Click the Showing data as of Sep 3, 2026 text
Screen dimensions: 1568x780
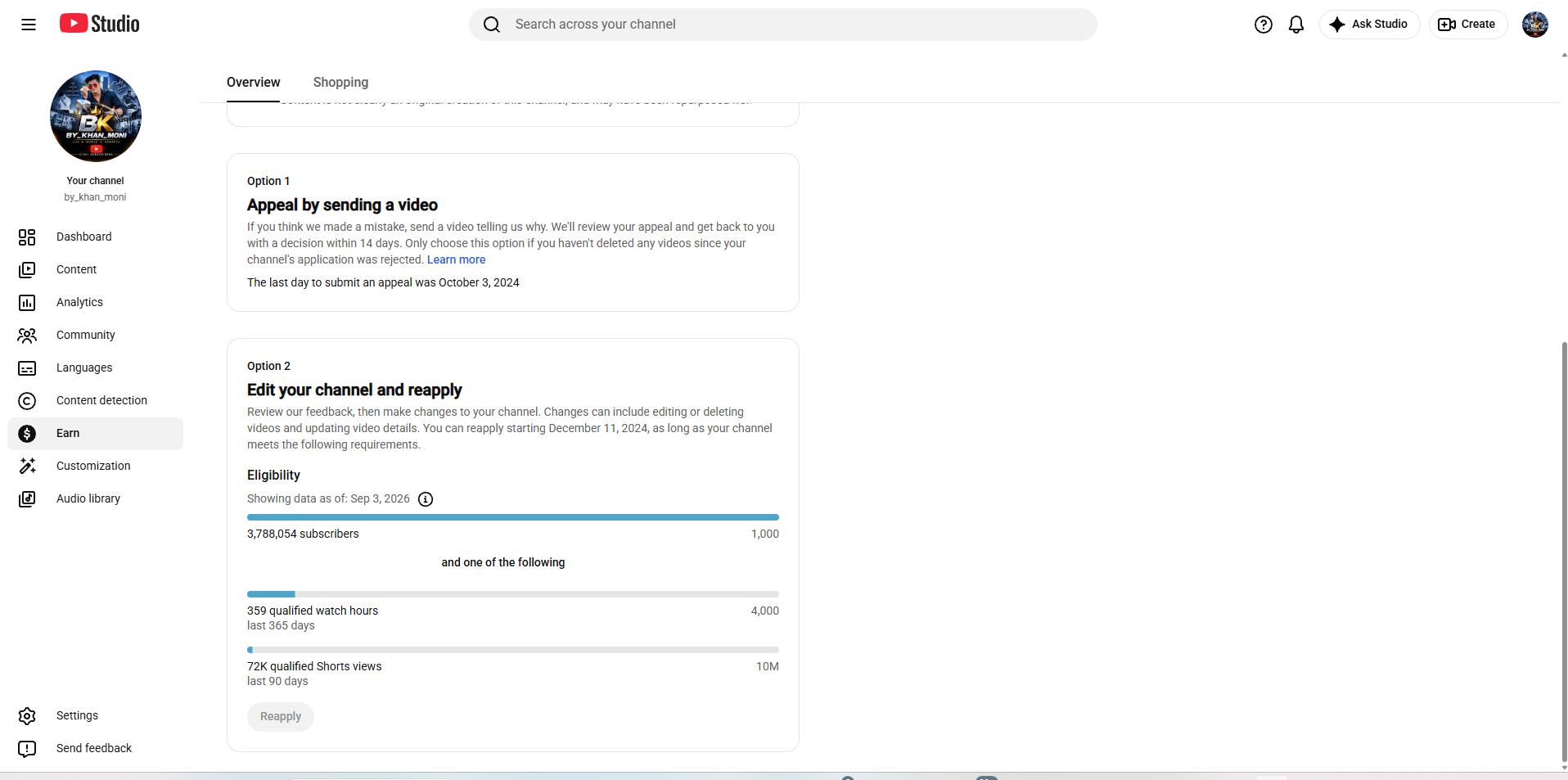coord(328,498)
